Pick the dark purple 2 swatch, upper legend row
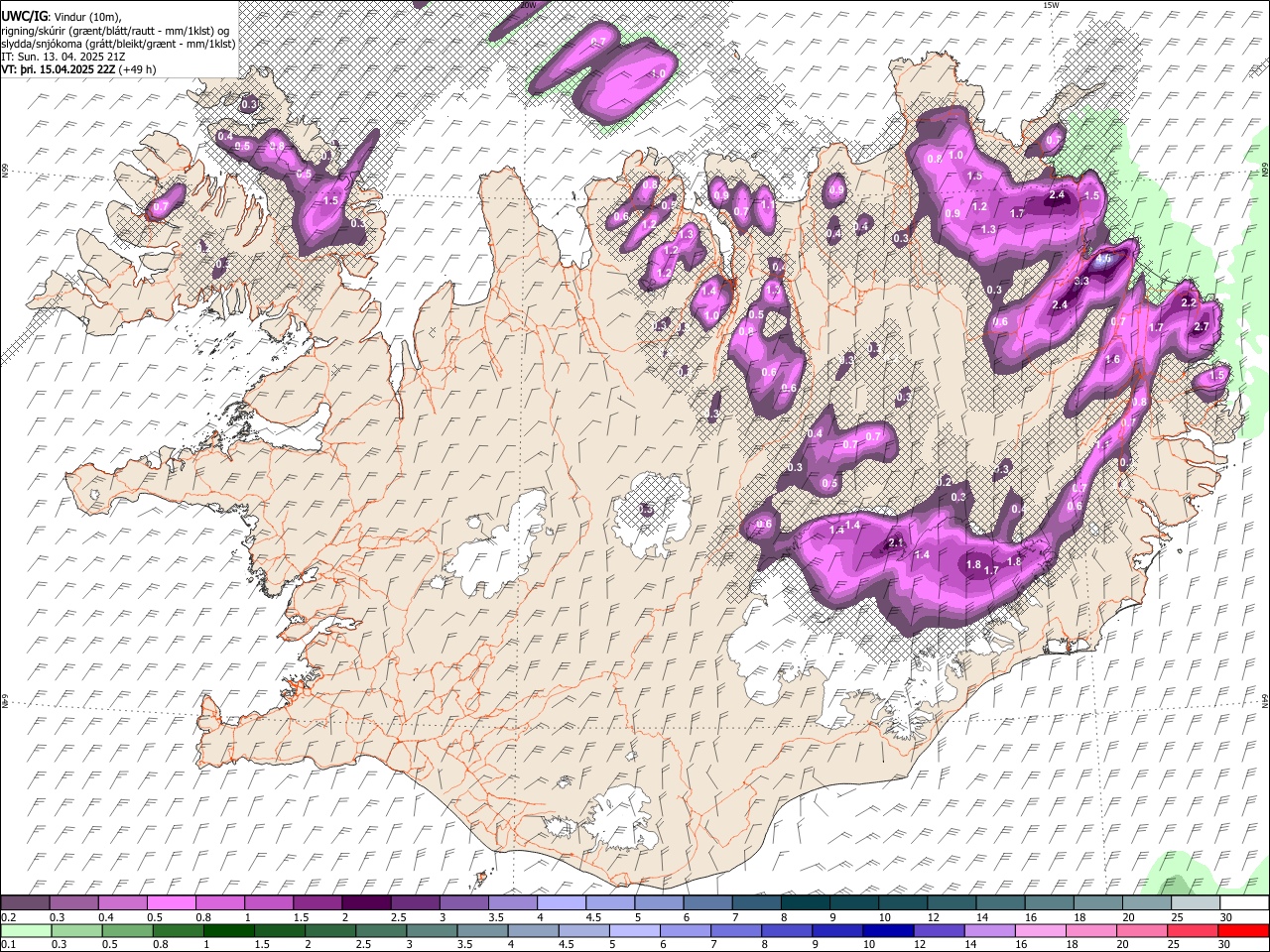 point(366,902)
